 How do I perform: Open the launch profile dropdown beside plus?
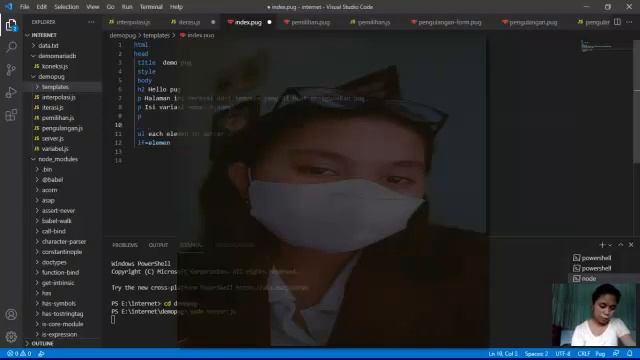click(610, 245)
